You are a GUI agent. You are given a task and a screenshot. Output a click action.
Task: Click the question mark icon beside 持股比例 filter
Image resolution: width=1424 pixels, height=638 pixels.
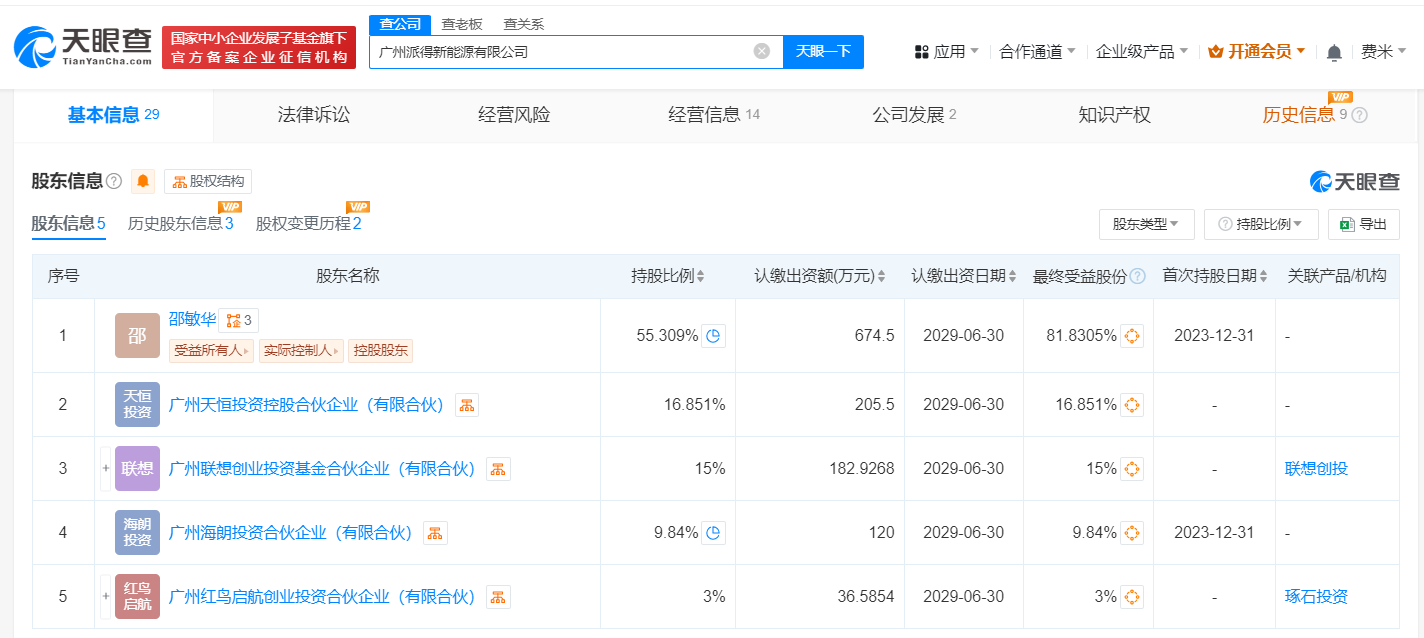point(1223,224)
